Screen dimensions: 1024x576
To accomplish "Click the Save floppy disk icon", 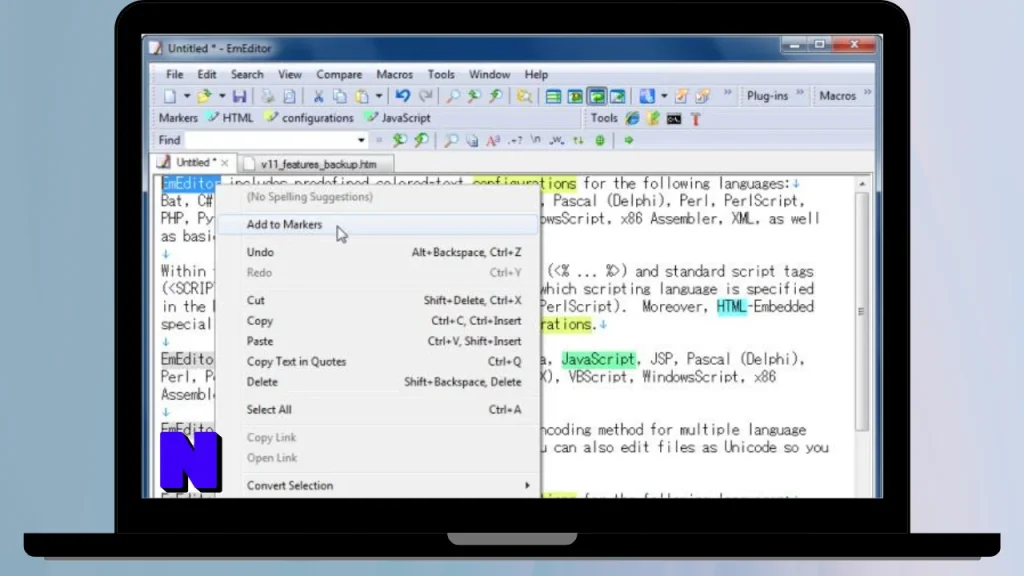I will click(240, 96).
